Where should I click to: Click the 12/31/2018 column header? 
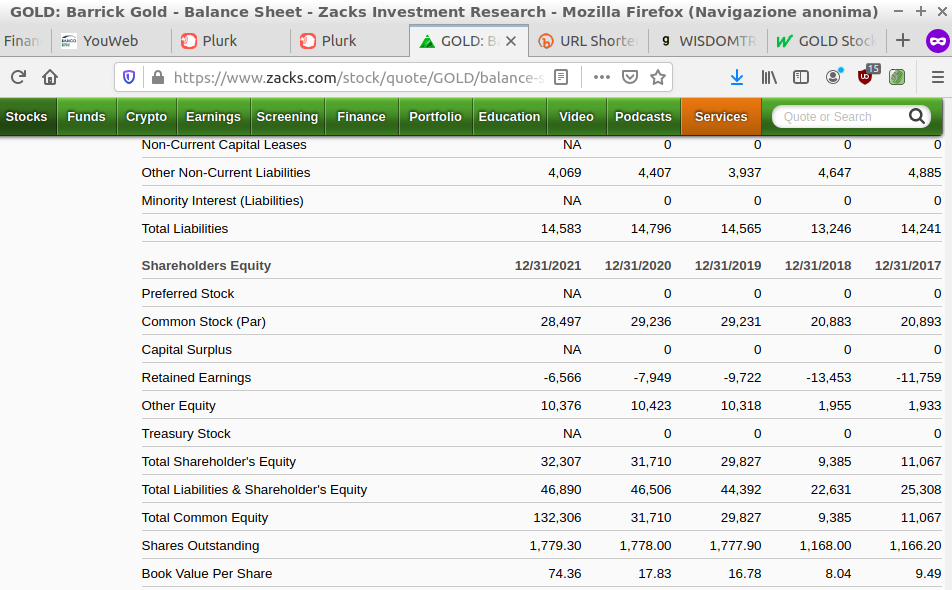[818, 266]
